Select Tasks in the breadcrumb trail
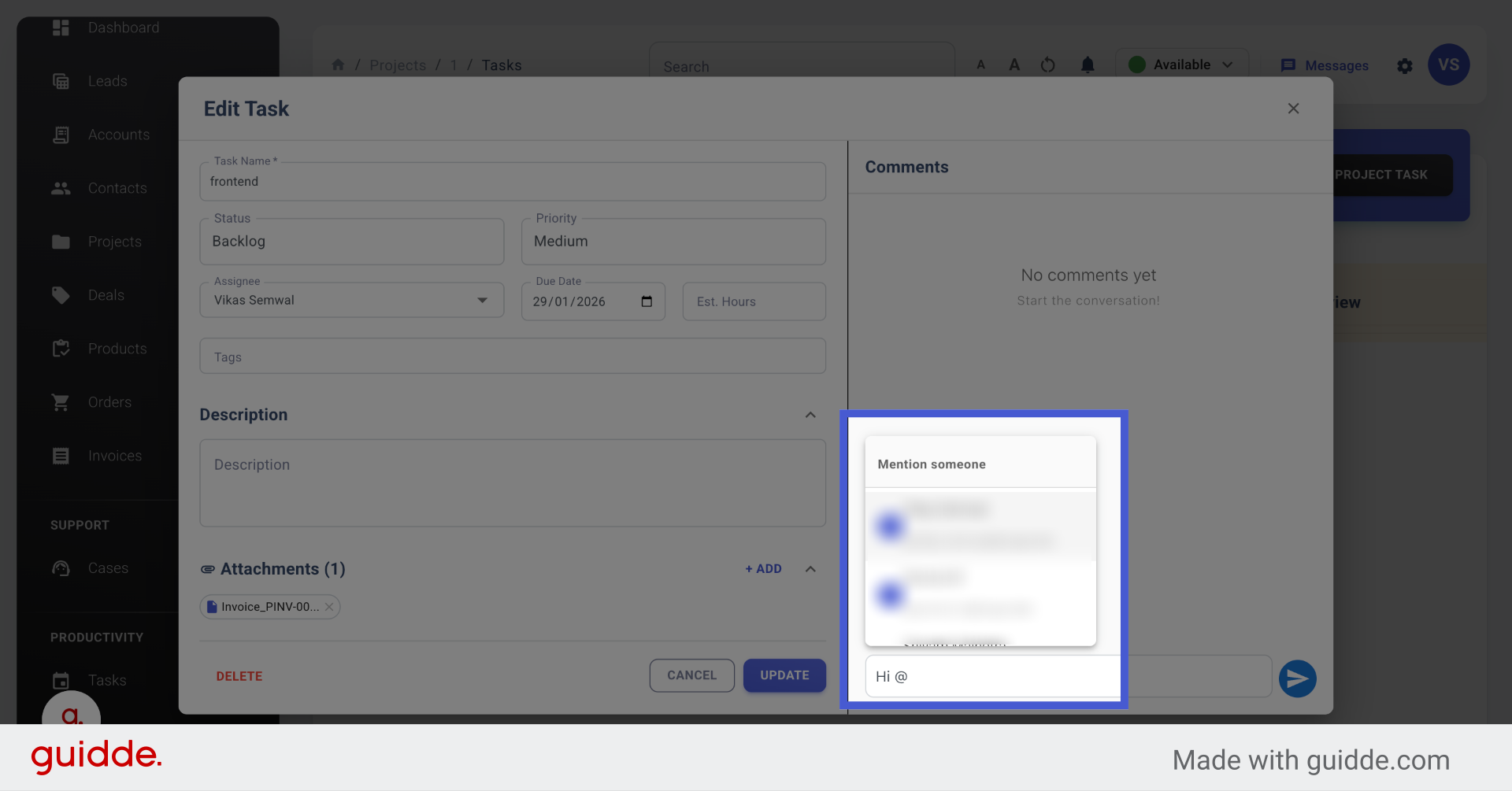The width and height of the screenshot is (1512, 791). 501,65
